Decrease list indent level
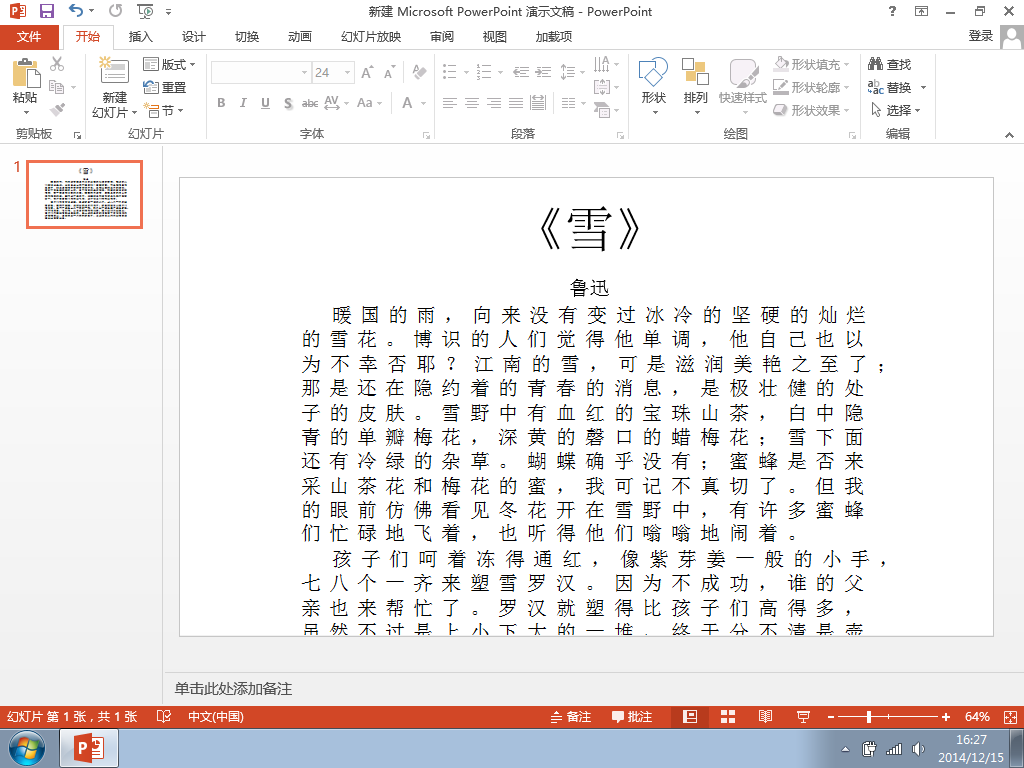 point(520,72)
